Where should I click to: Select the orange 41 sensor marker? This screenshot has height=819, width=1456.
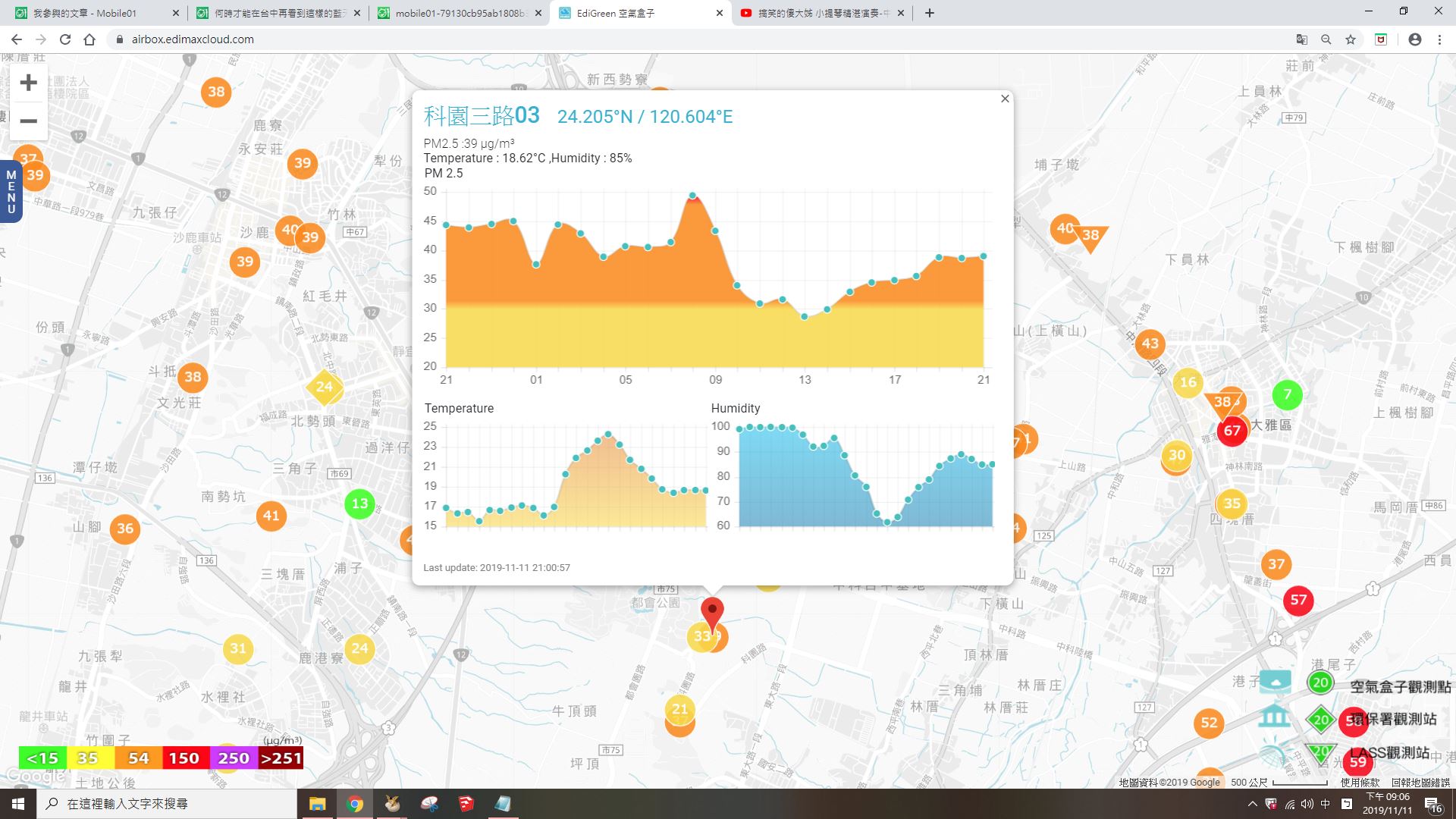tap(271, 516)
